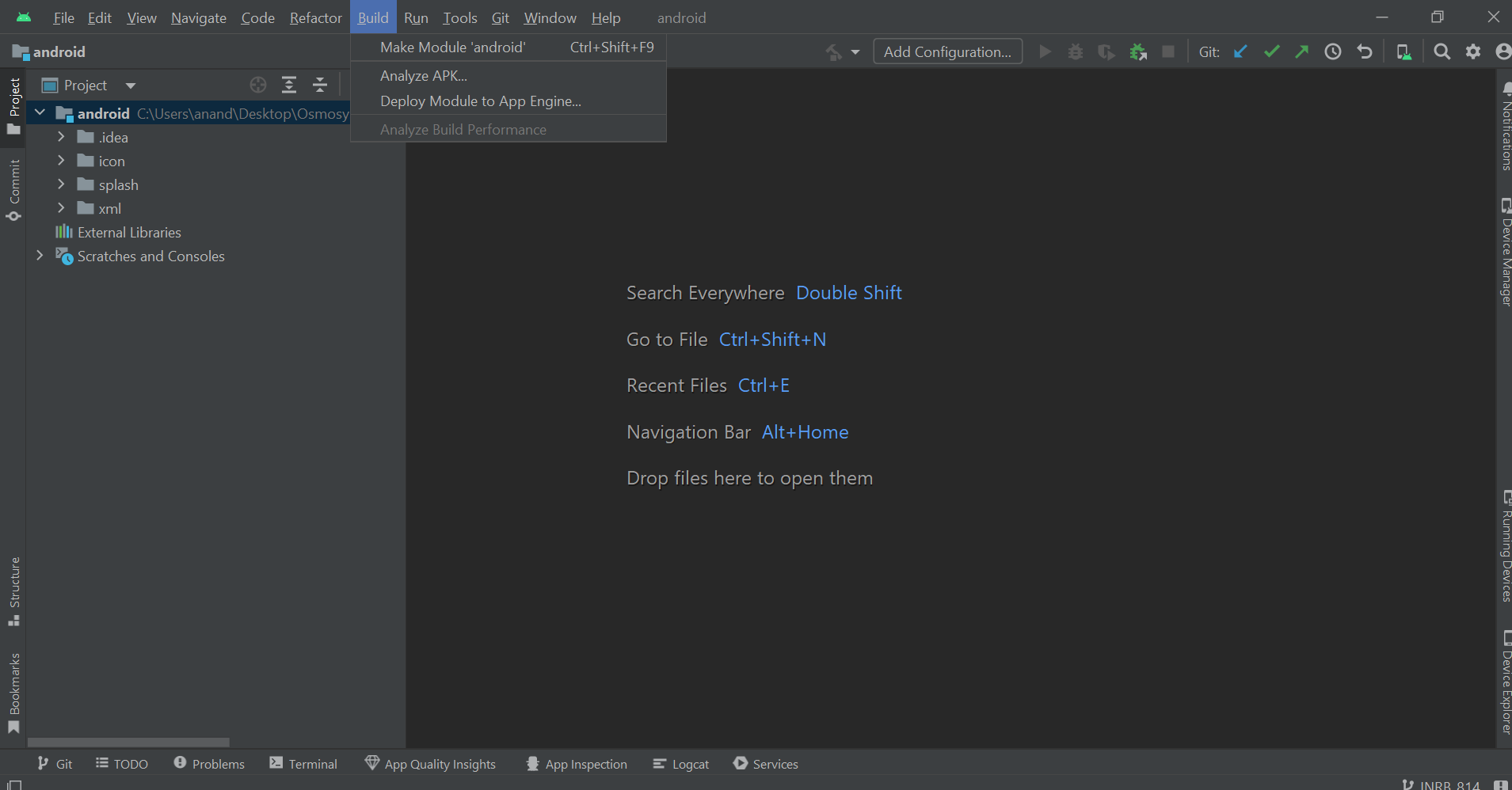Screen dimensions: 1512x790
Task: Click Attach Debugger to Android Process icon
Action: (x=1138, y=51)
